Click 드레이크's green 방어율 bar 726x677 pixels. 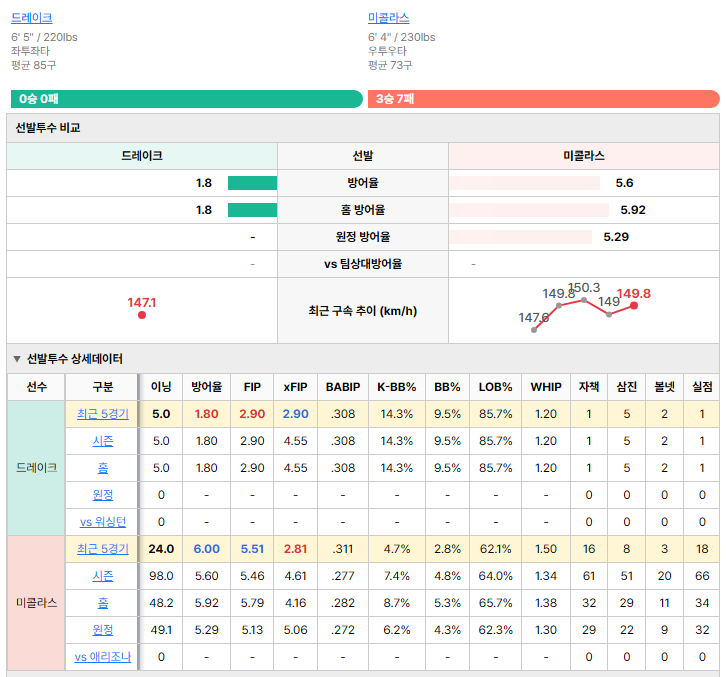[x=252, y=183]
